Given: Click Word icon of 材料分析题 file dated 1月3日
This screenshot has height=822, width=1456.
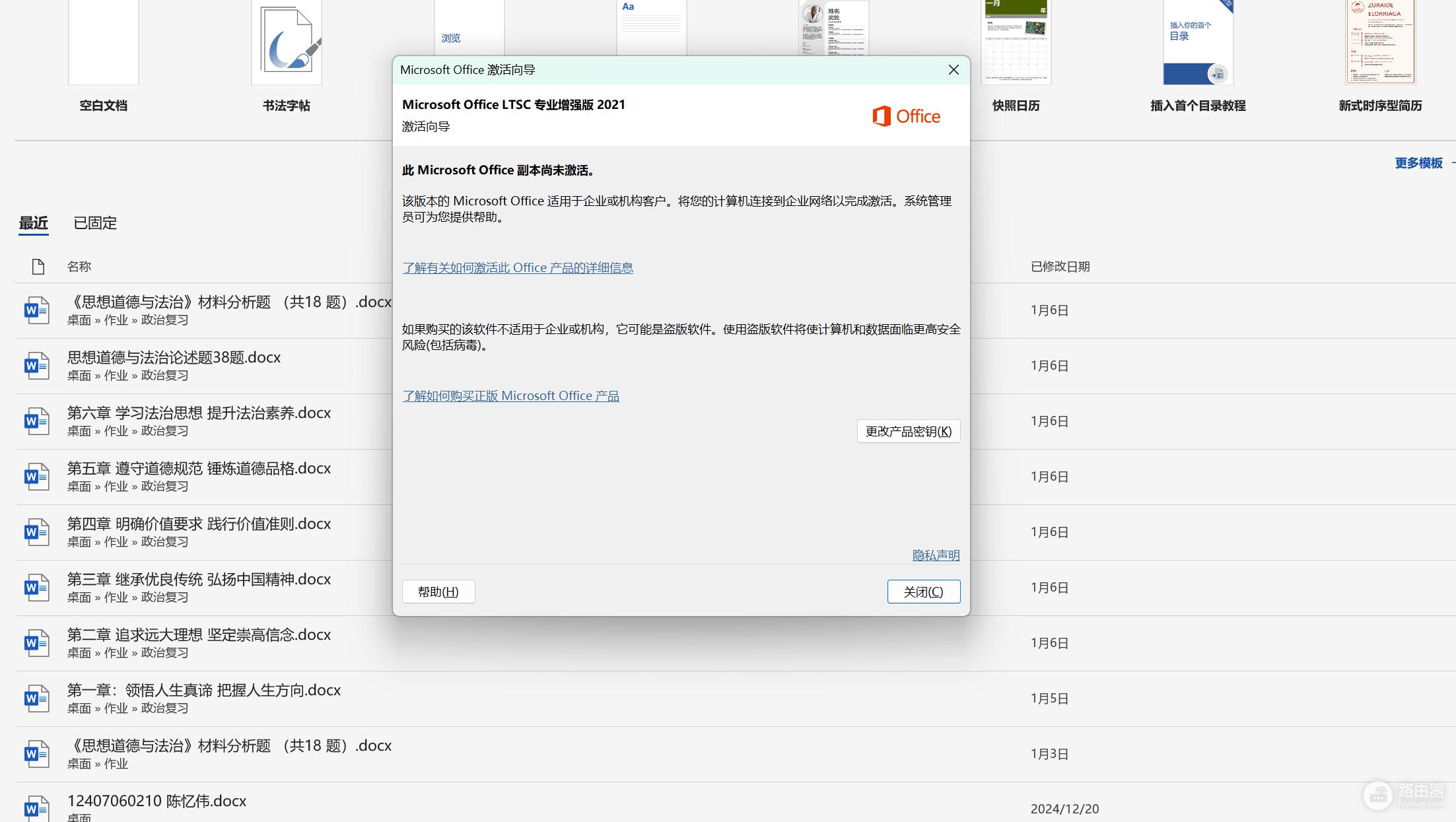Looking at the screenshot, I should pos(37,754).
